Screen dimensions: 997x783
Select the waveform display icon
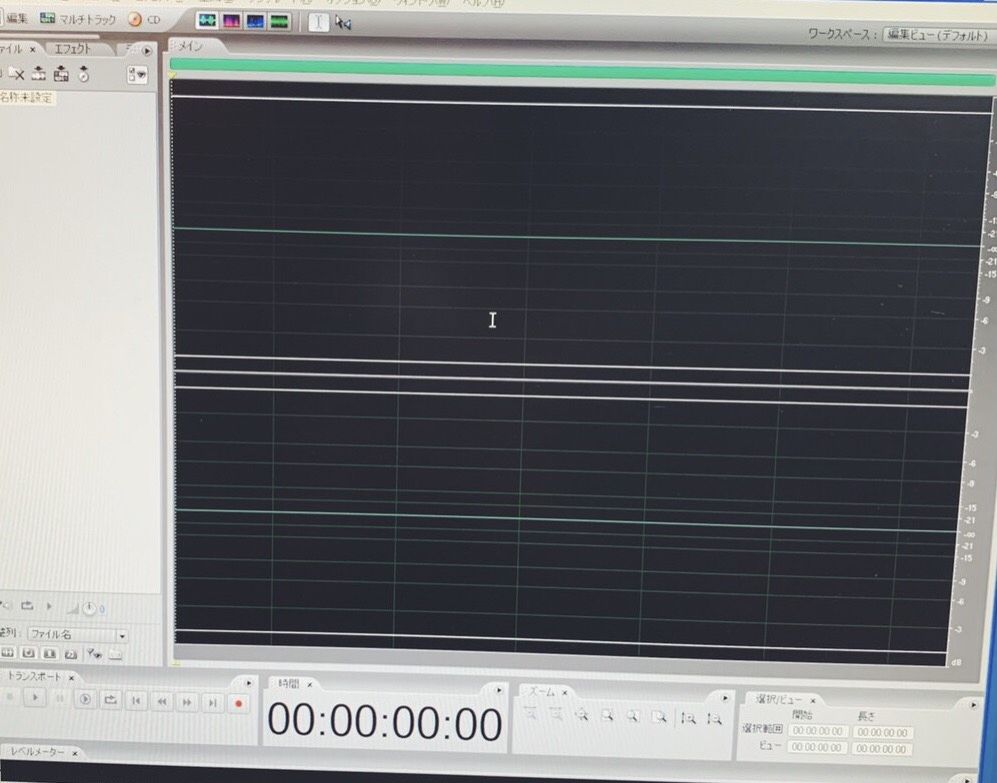click(x=207, y=21)
